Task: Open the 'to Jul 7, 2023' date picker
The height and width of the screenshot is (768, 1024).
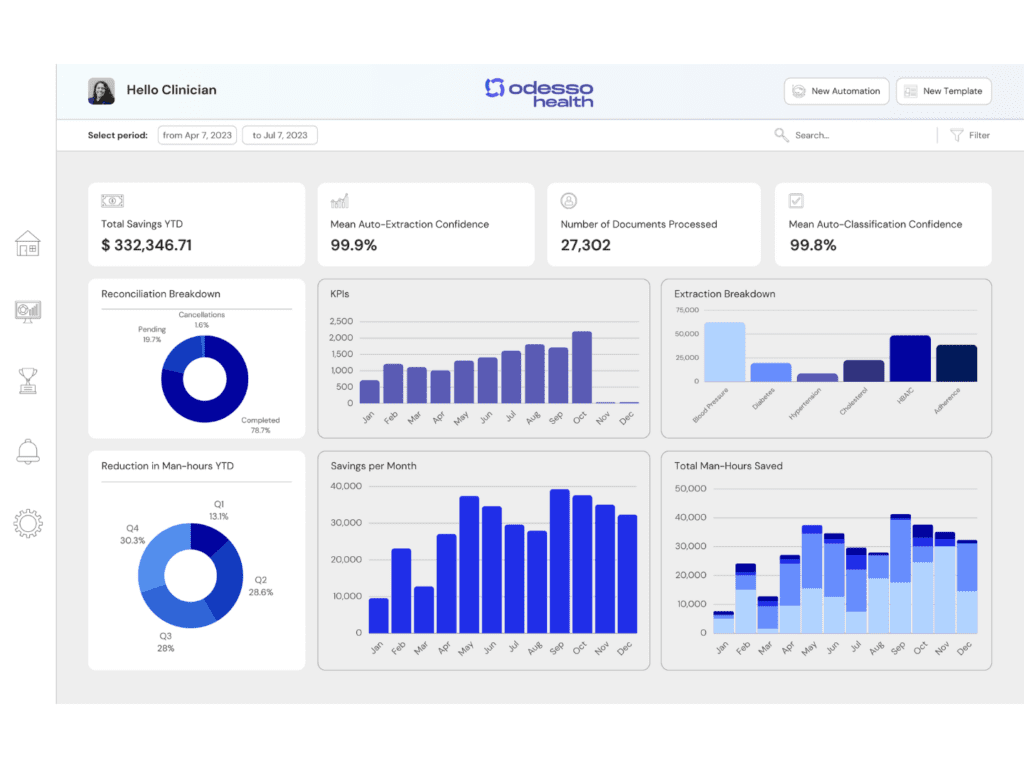Action: tap(281, 135)
